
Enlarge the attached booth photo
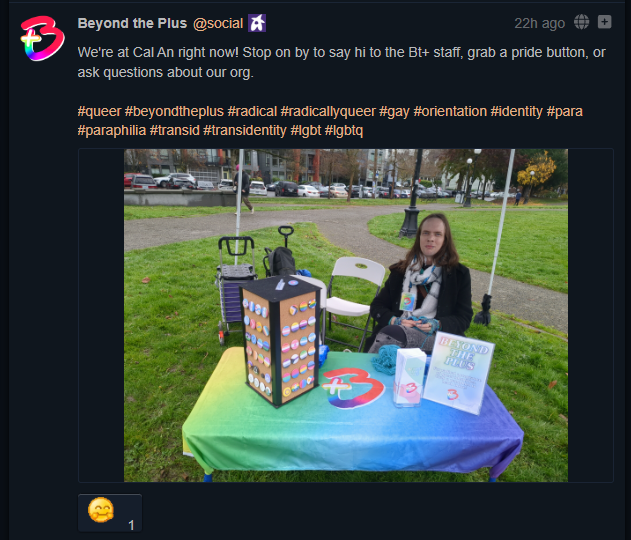tap(346, 315)
